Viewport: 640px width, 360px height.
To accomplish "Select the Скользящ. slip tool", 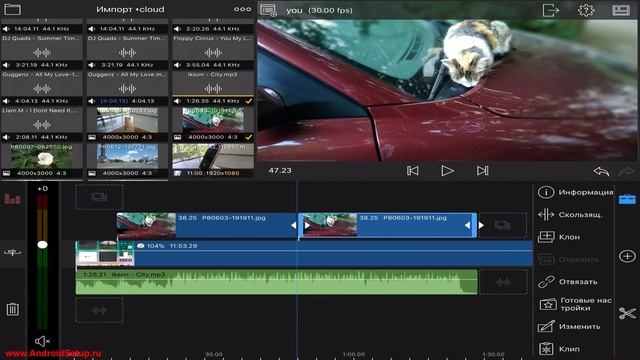I will click(x=570, y=214).
